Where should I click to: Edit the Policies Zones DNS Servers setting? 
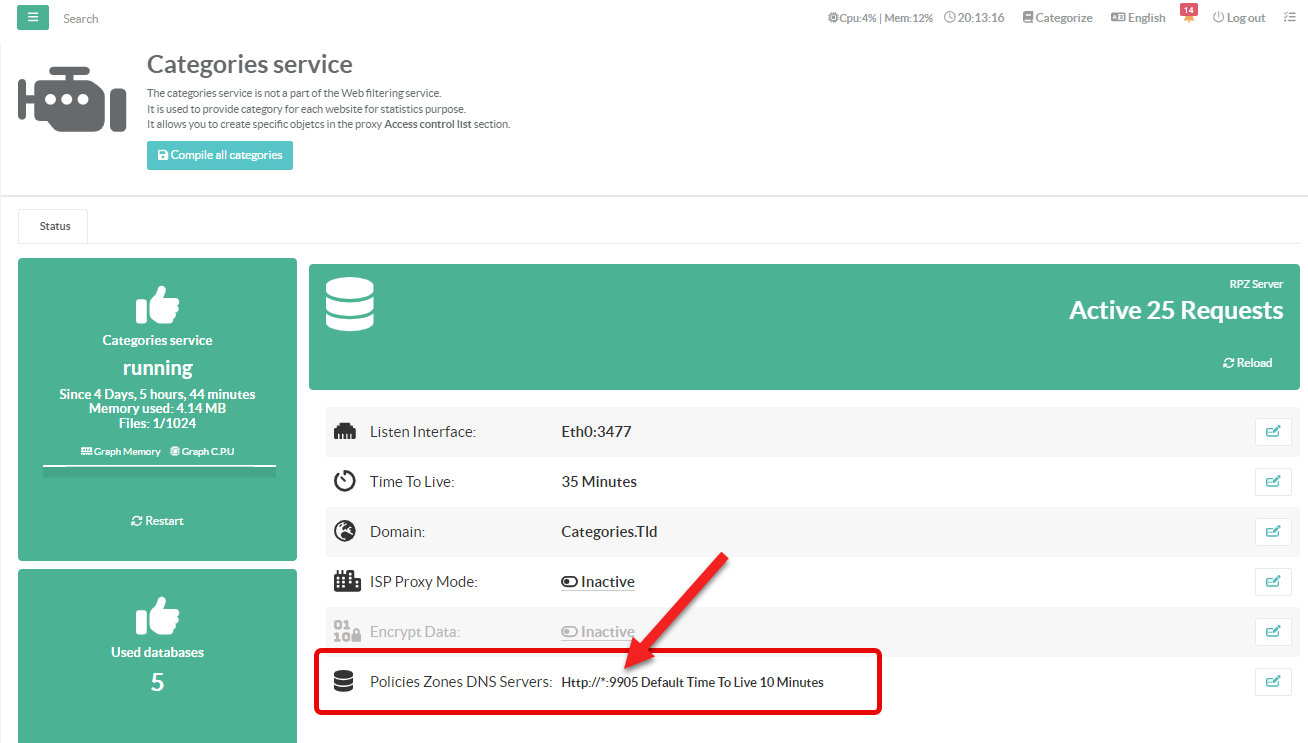pyautogui.click(x=1272, y=682)
